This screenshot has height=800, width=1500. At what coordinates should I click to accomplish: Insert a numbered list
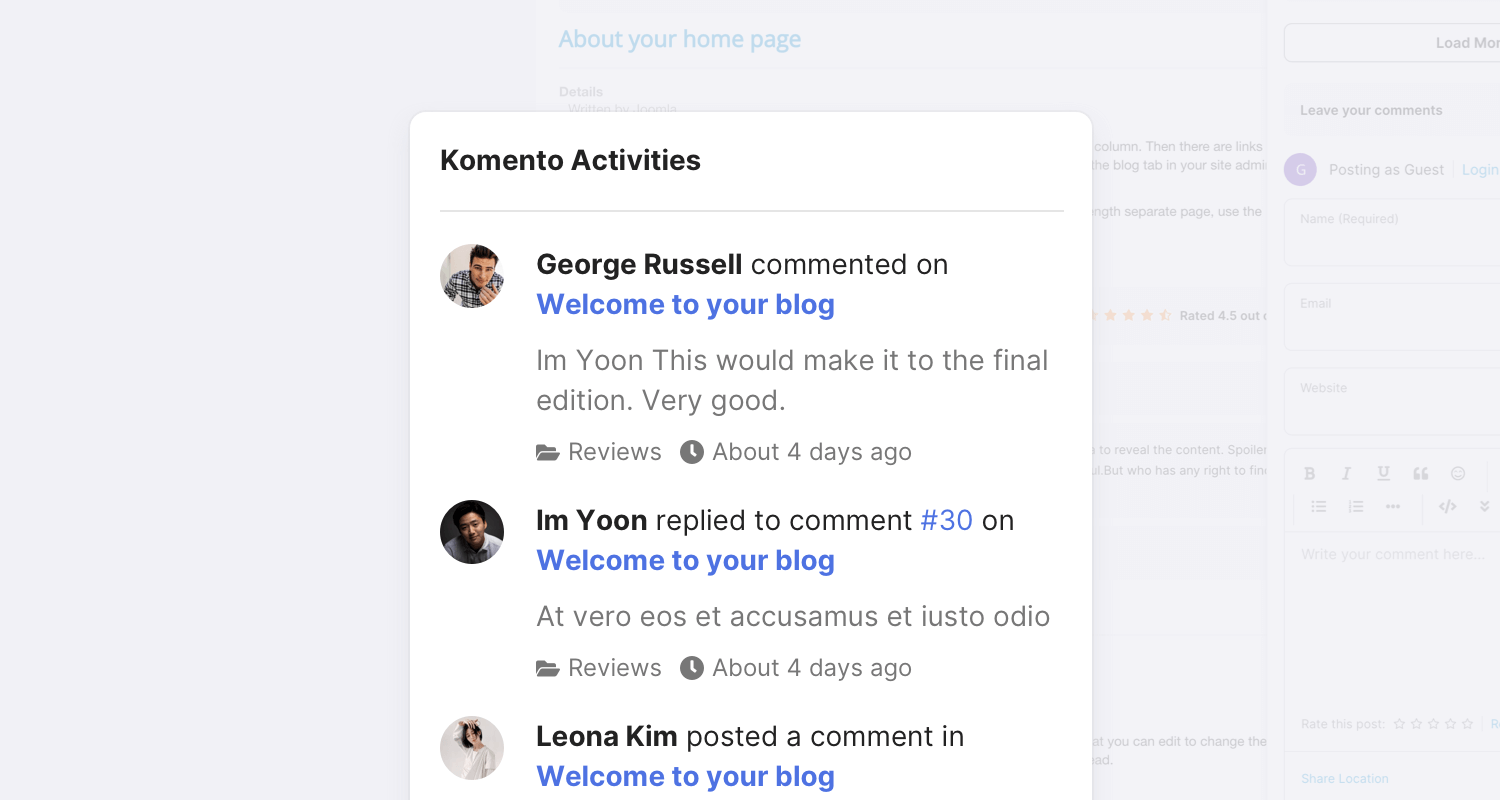click(x=1356, y=506)
